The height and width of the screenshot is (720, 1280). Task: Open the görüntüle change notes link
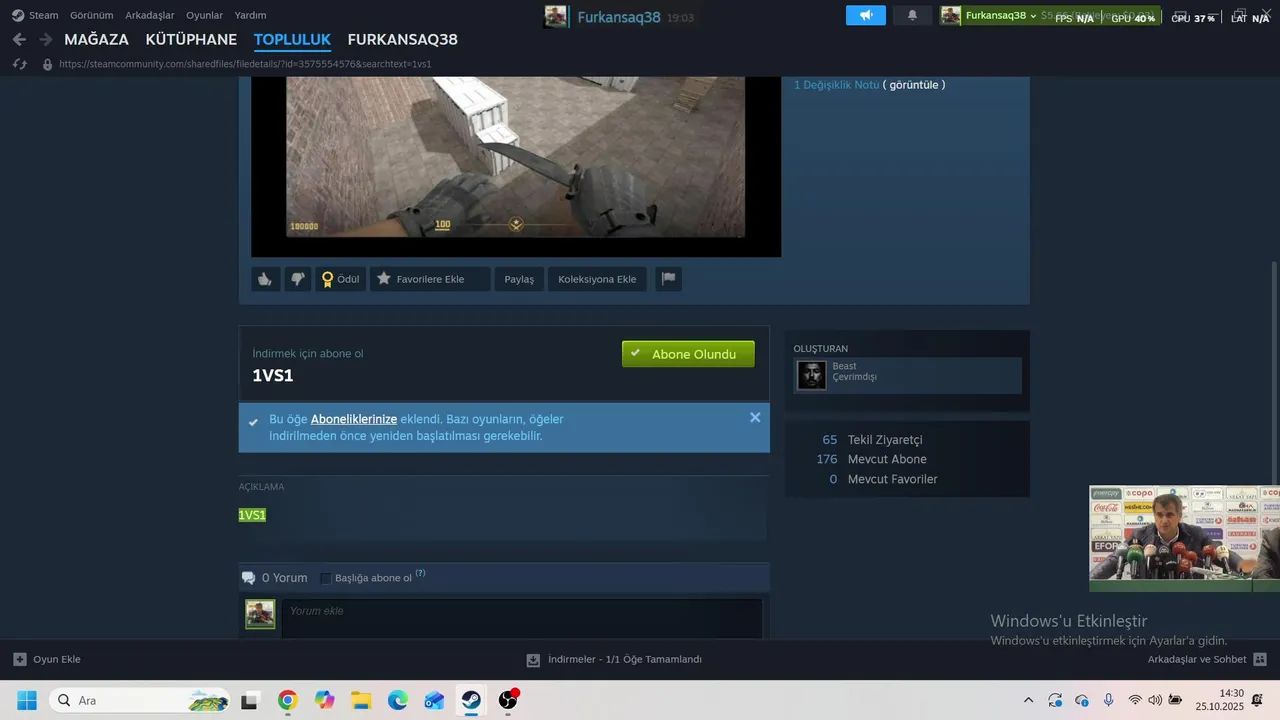tap(914, 85)
